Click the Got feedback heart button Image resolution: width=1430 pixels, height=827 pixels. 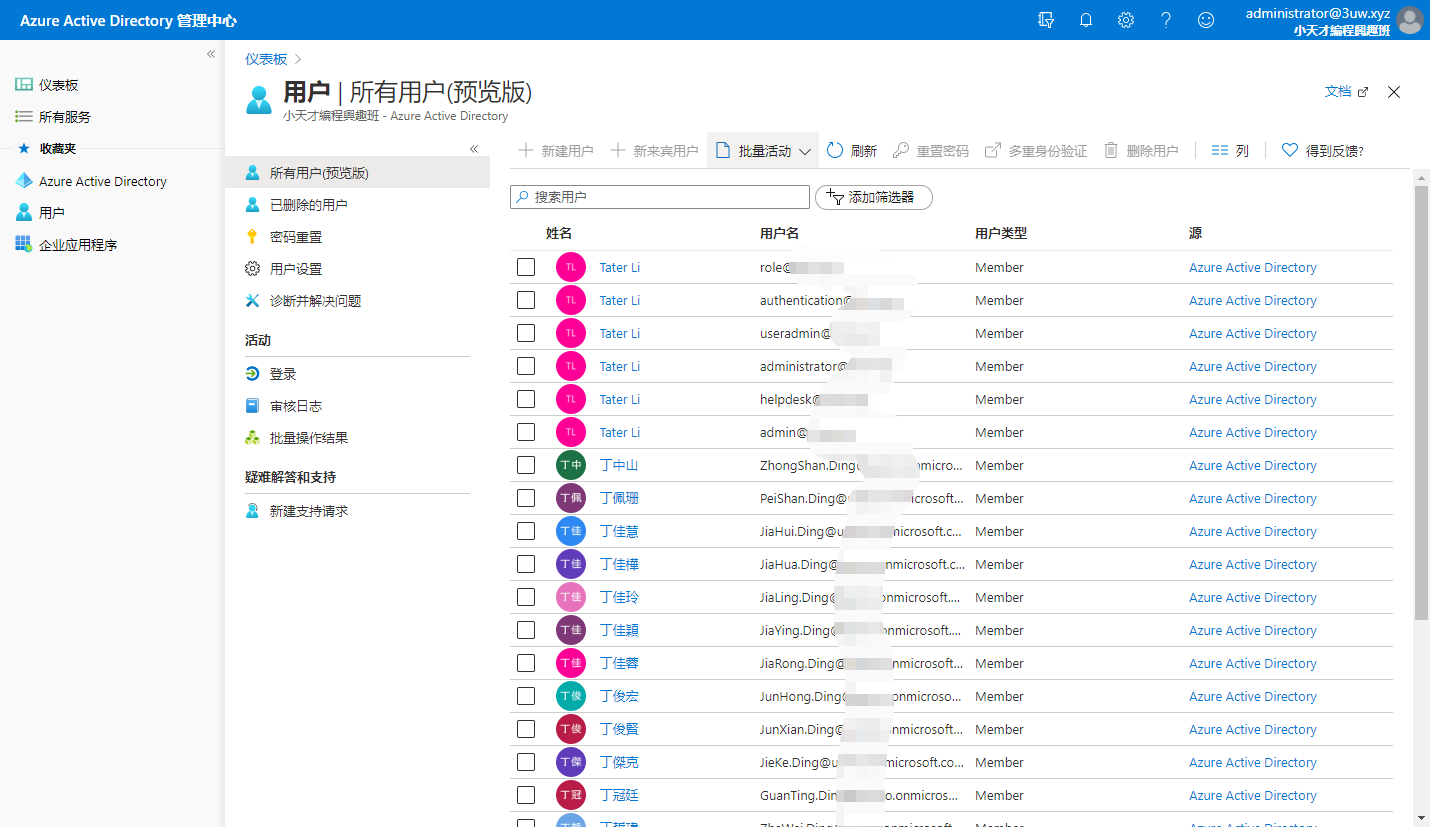point(1323,151)
